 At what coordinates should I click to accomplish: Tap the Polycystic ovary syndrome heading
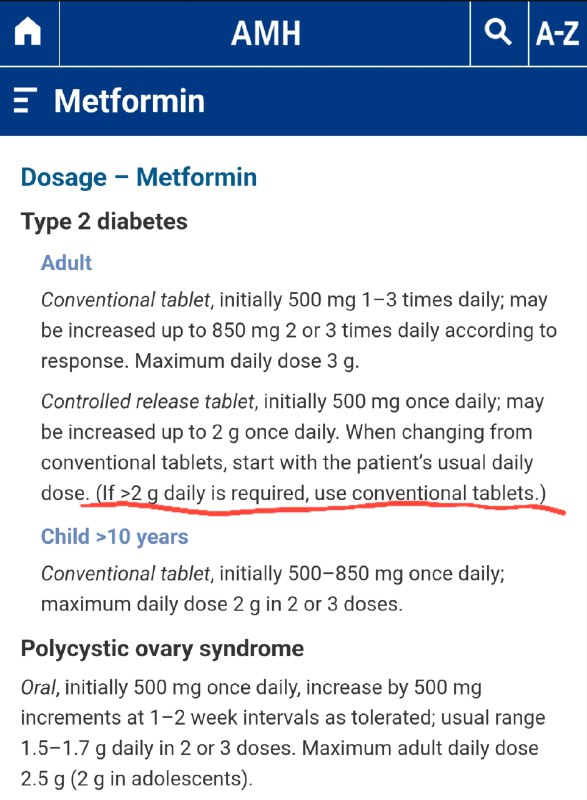tap(162, 648)
